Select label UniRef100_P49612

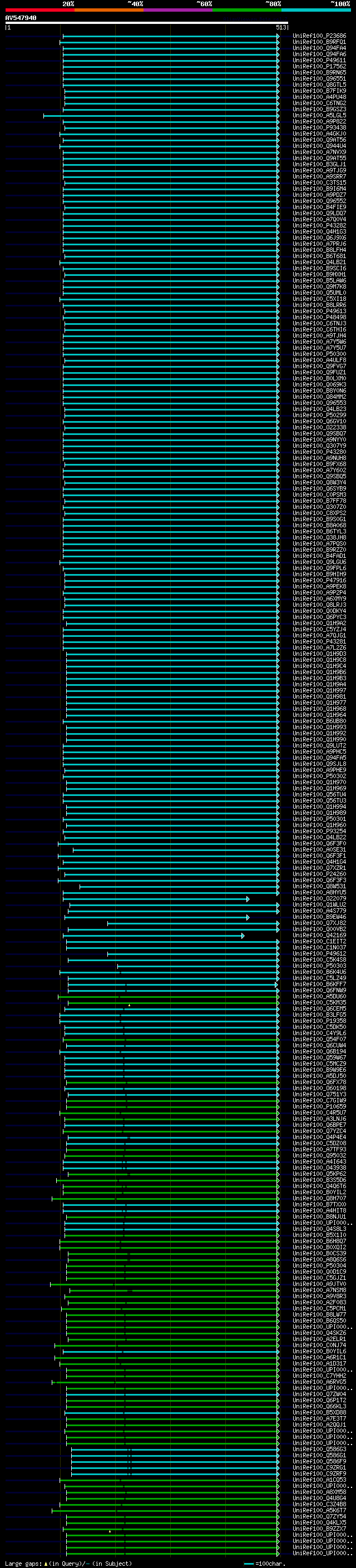(x=319, y=954)
